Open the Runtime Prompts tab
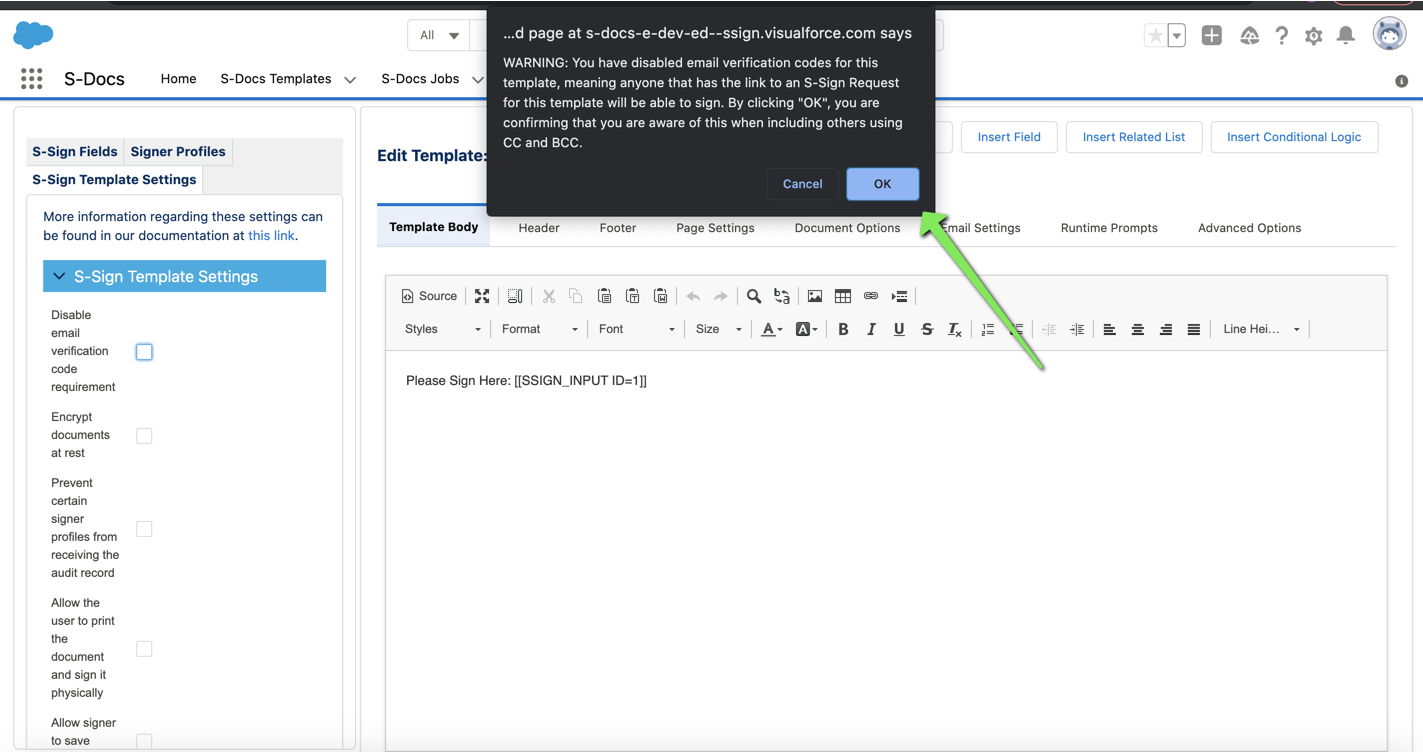 coord(1109,228)
